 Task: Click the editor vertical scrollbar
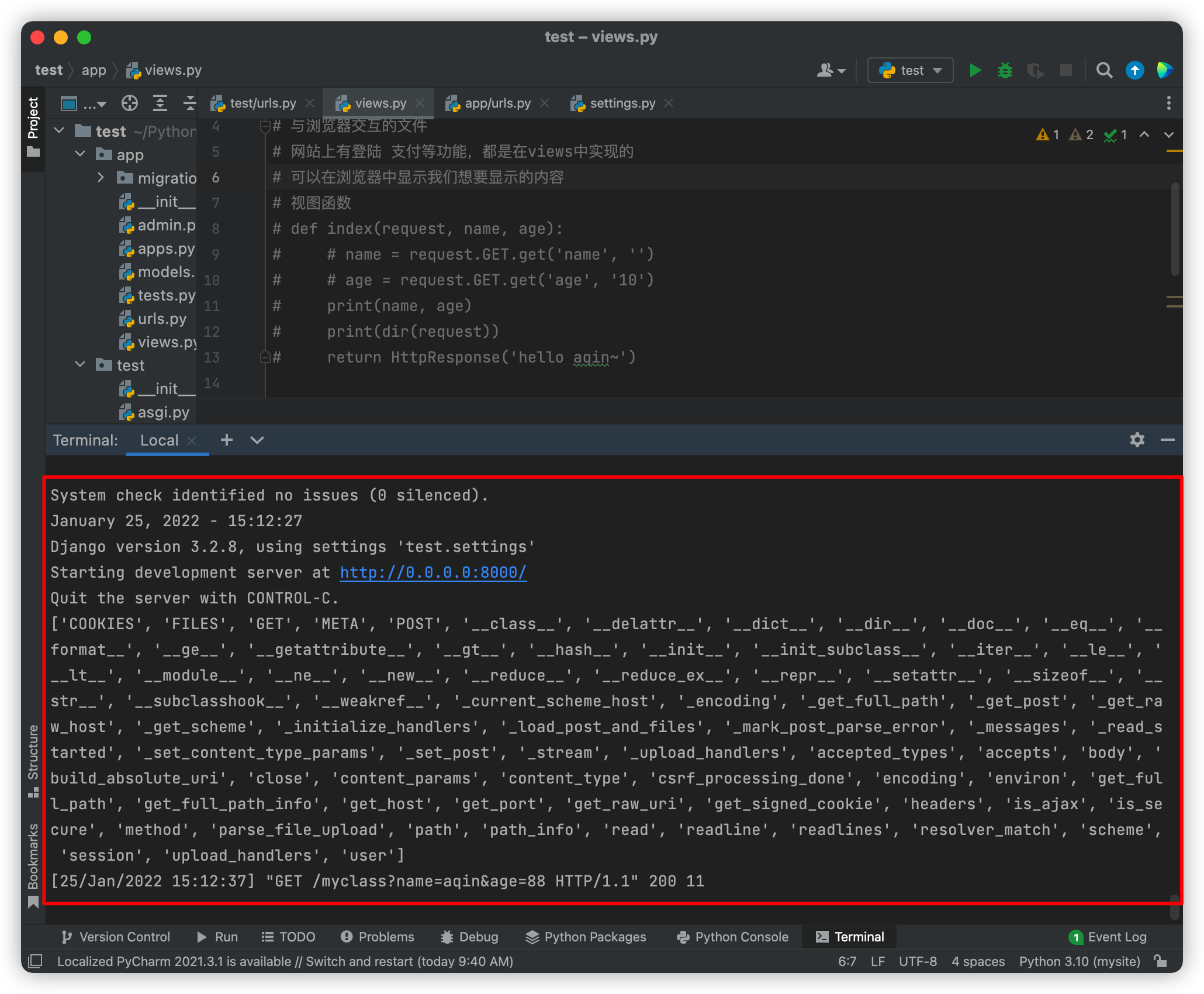click(x=1175, y=229)
